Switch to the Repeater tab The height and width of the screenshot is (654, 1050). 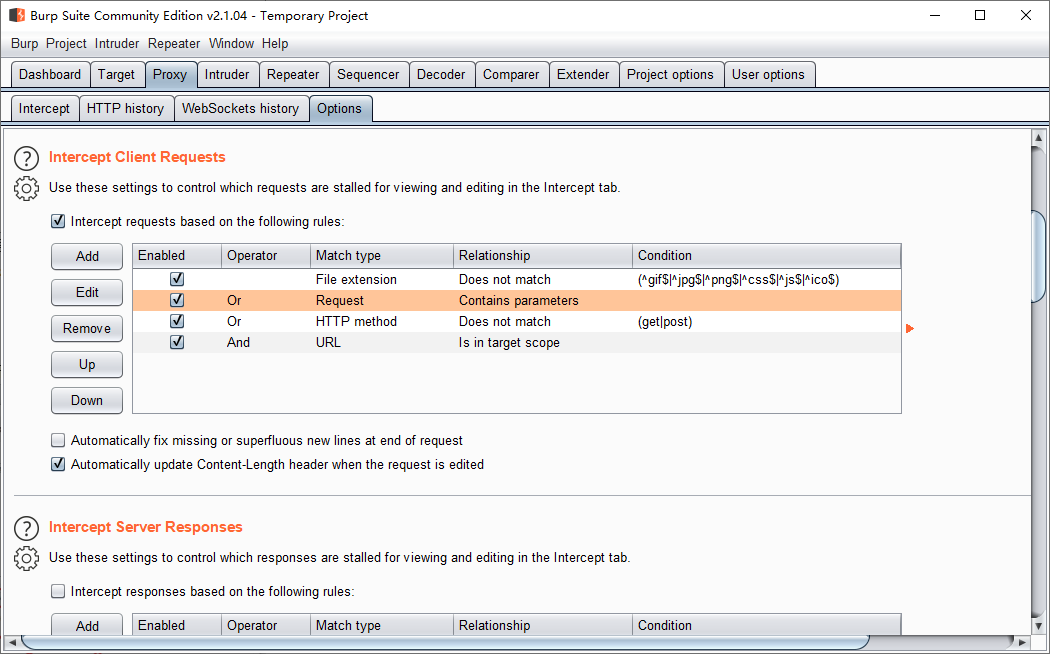(x=293, y=74)
